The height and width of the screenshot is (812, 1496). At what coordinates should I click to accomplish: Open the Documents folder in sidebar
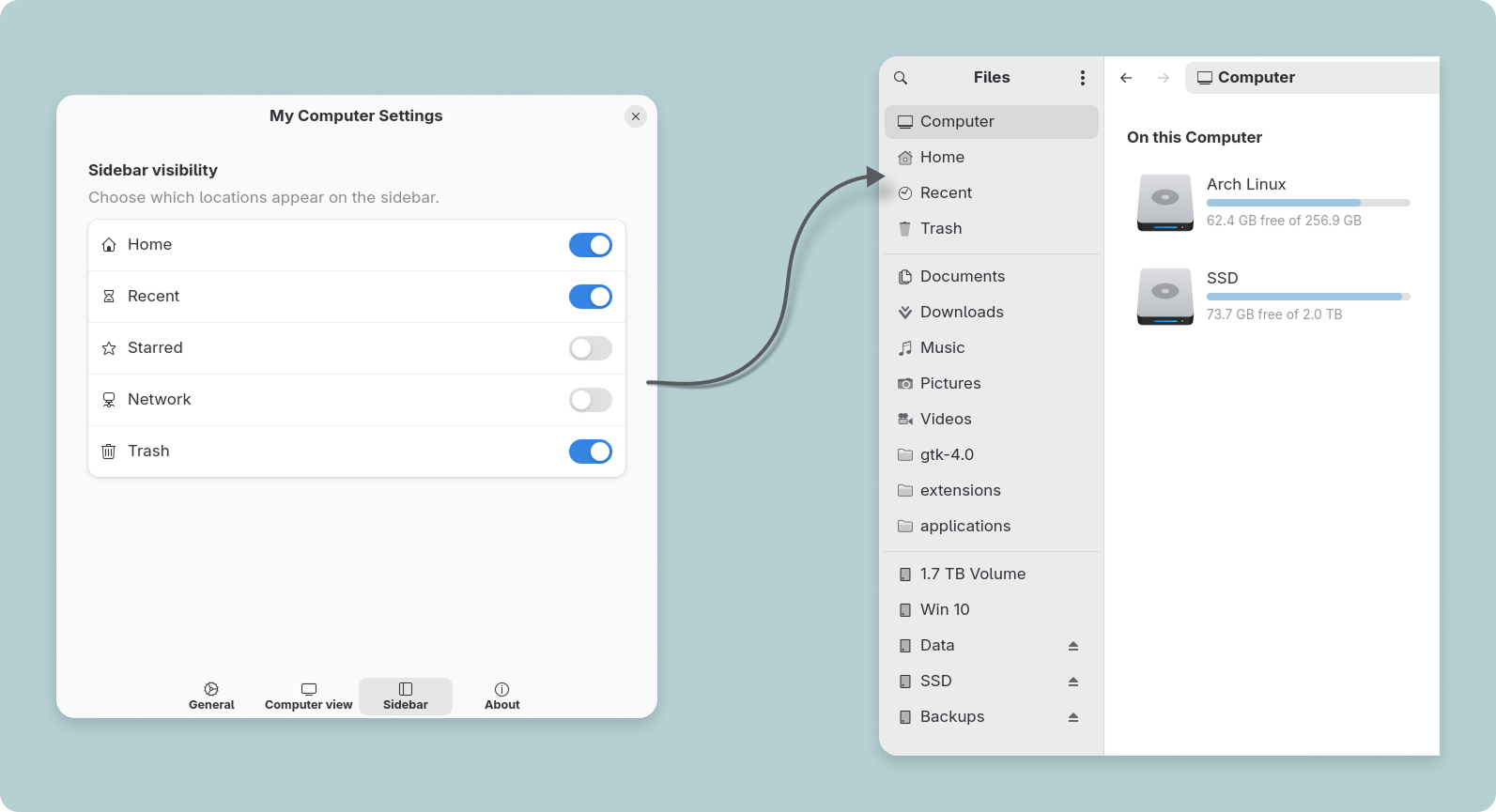tap(992, 277)
